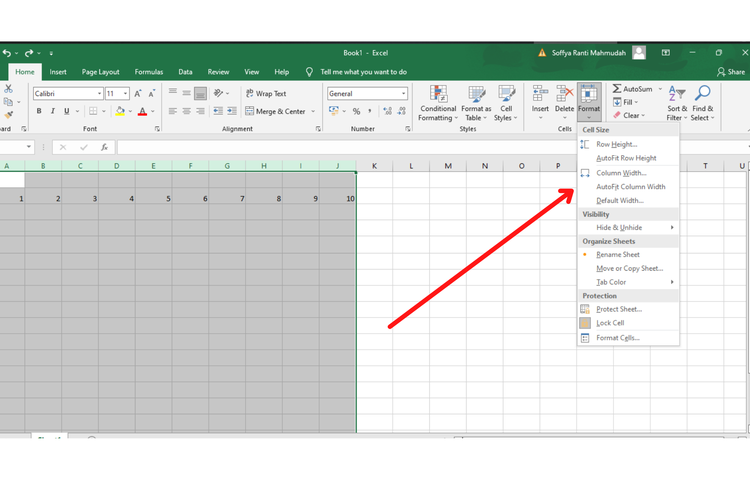Open Format as Table
750x500 pixels.
[476, 103]
